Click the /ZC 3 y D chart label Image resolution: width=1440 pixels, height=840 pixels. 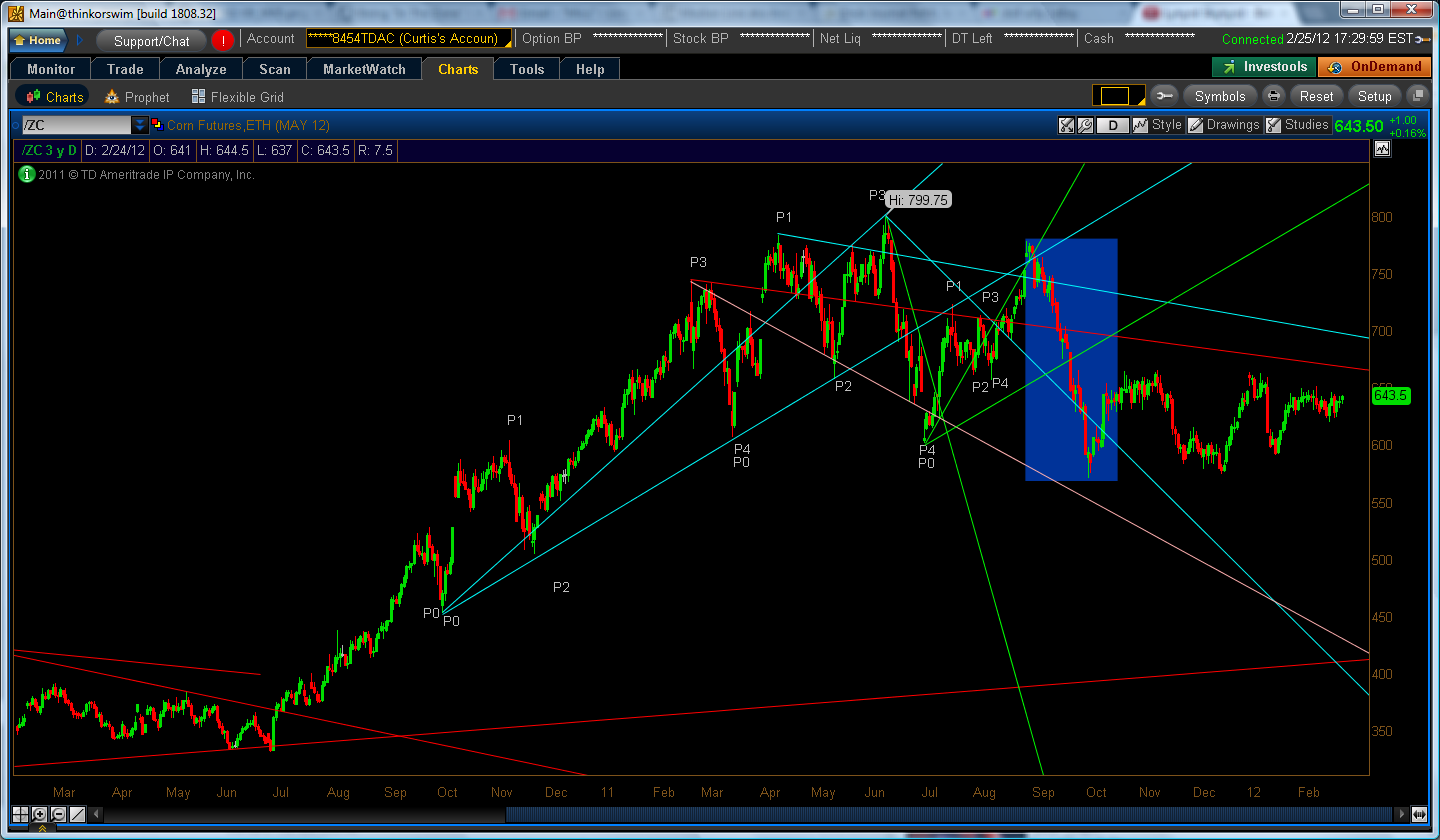[x=50, y=150]
